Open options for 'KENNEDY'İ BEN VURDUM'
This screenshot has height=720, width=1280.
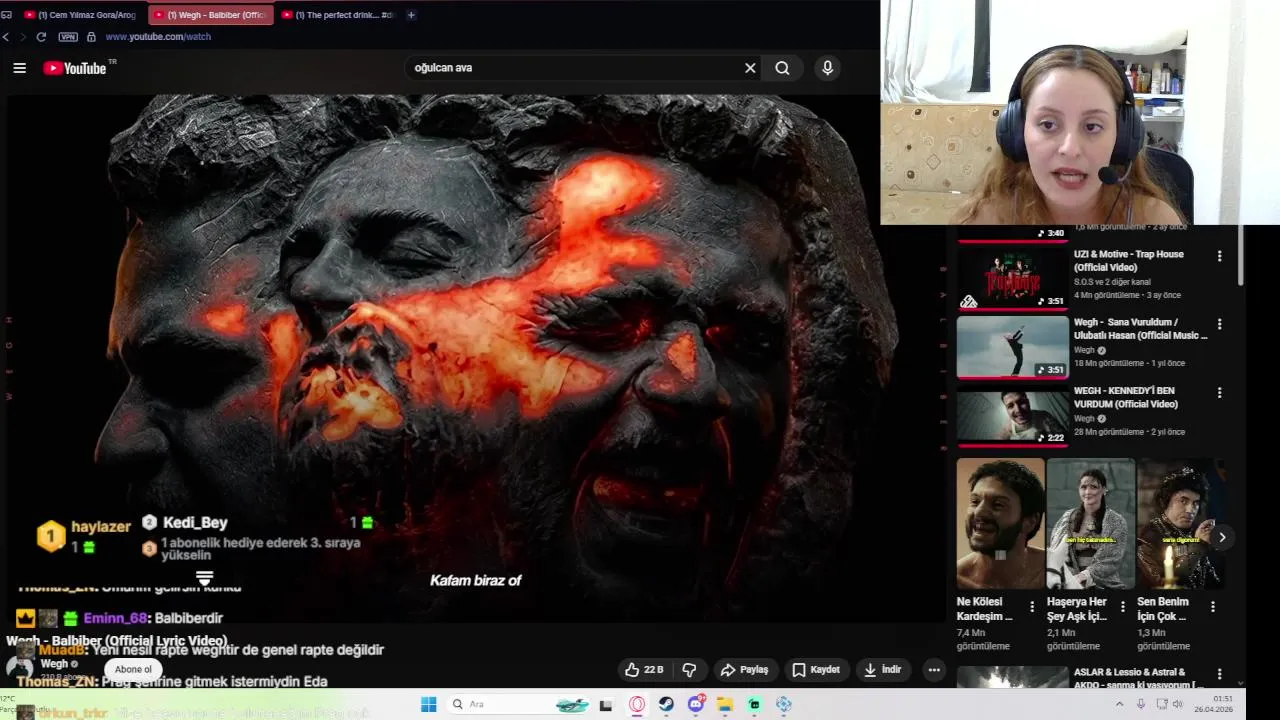tap(1219, 392)
